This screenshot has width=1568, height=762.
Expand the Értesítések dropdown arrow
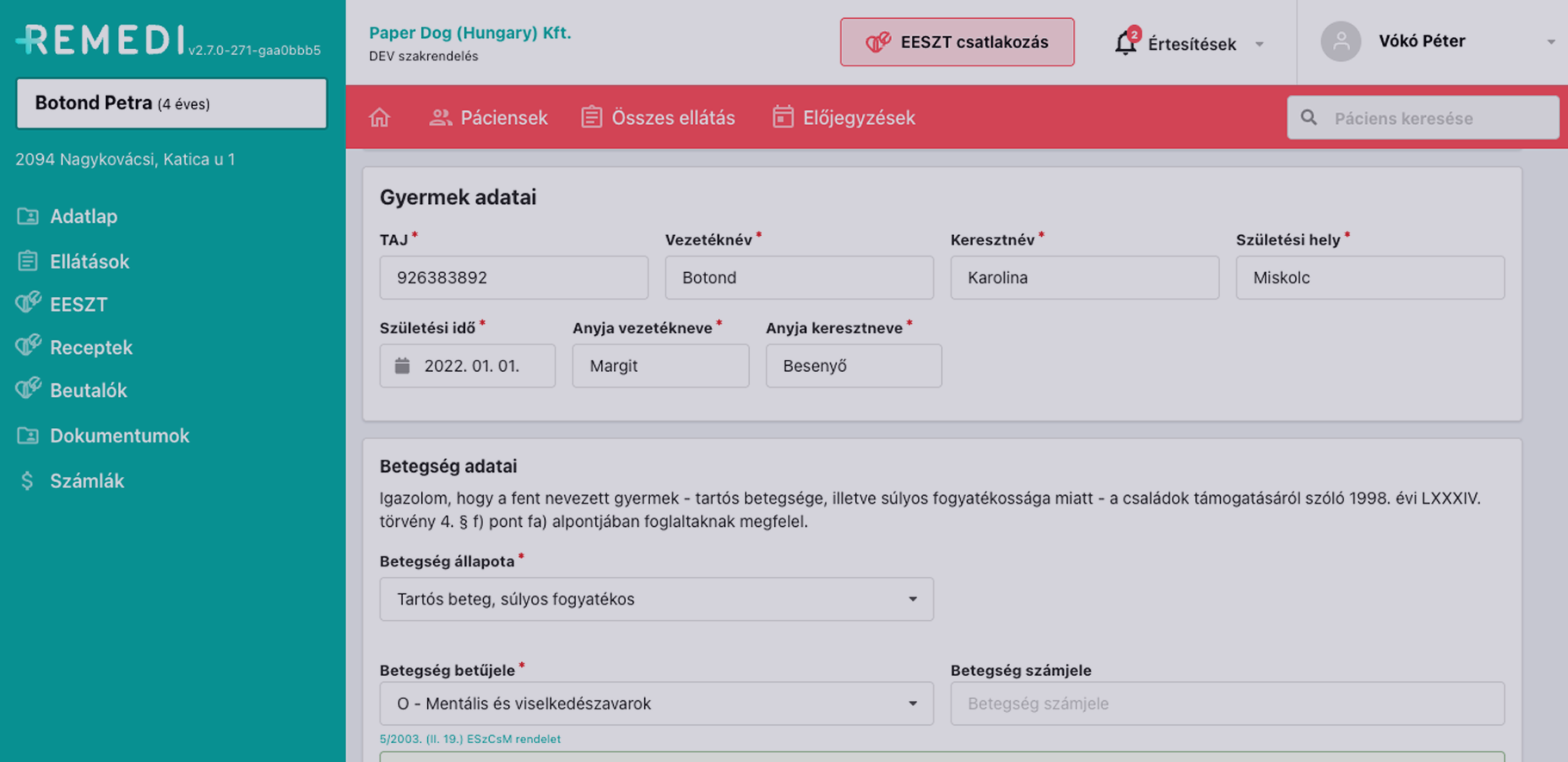coord(1260,44)
